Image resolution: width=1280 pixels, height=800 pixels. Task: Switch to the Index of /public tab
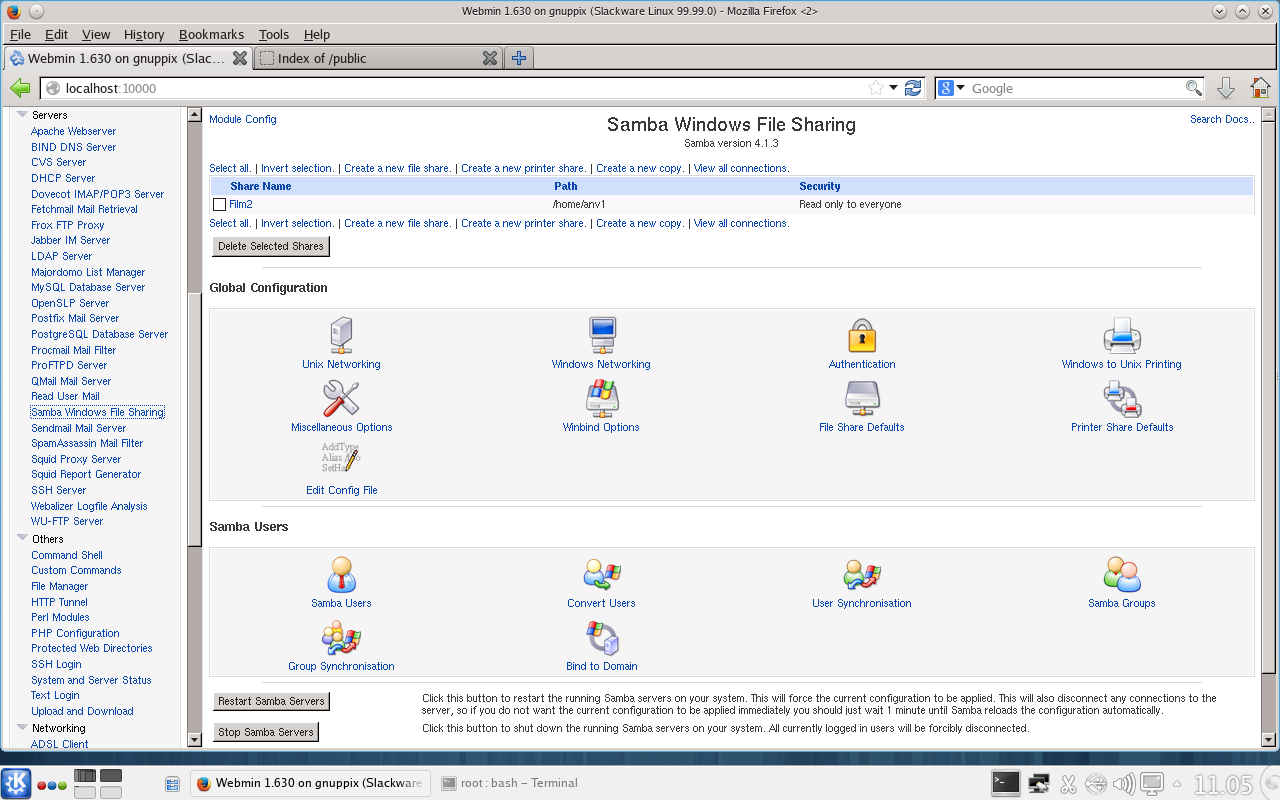coord(378,58)
